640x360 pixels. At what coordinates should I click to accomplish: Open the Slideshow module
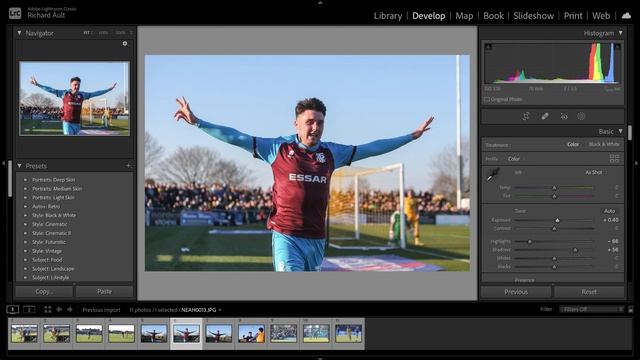pos(533,16)
